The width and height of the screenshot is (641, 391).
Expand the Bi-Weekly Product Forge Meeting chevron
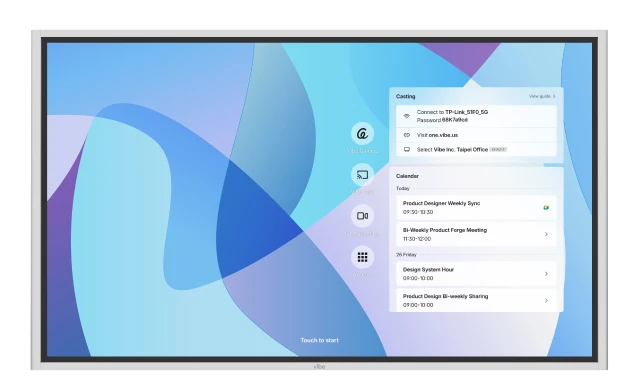(x=546, y=234)
